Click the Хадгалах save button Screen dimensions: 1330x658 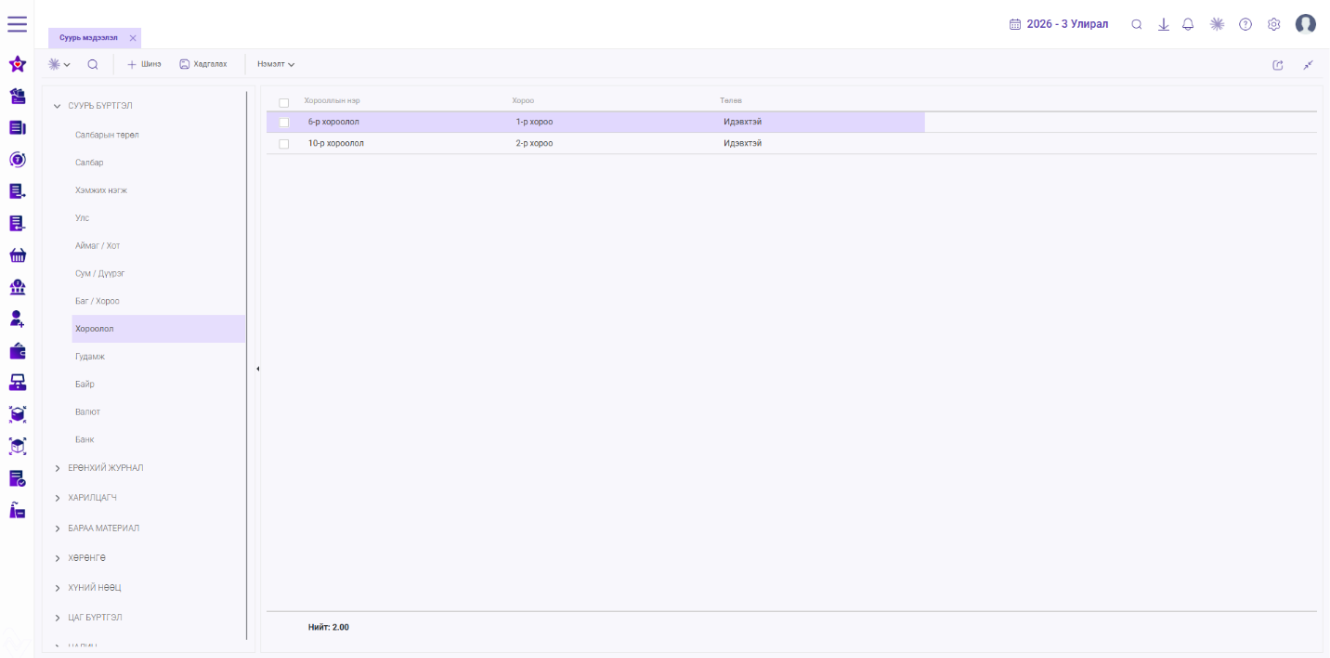click(203, 64)
